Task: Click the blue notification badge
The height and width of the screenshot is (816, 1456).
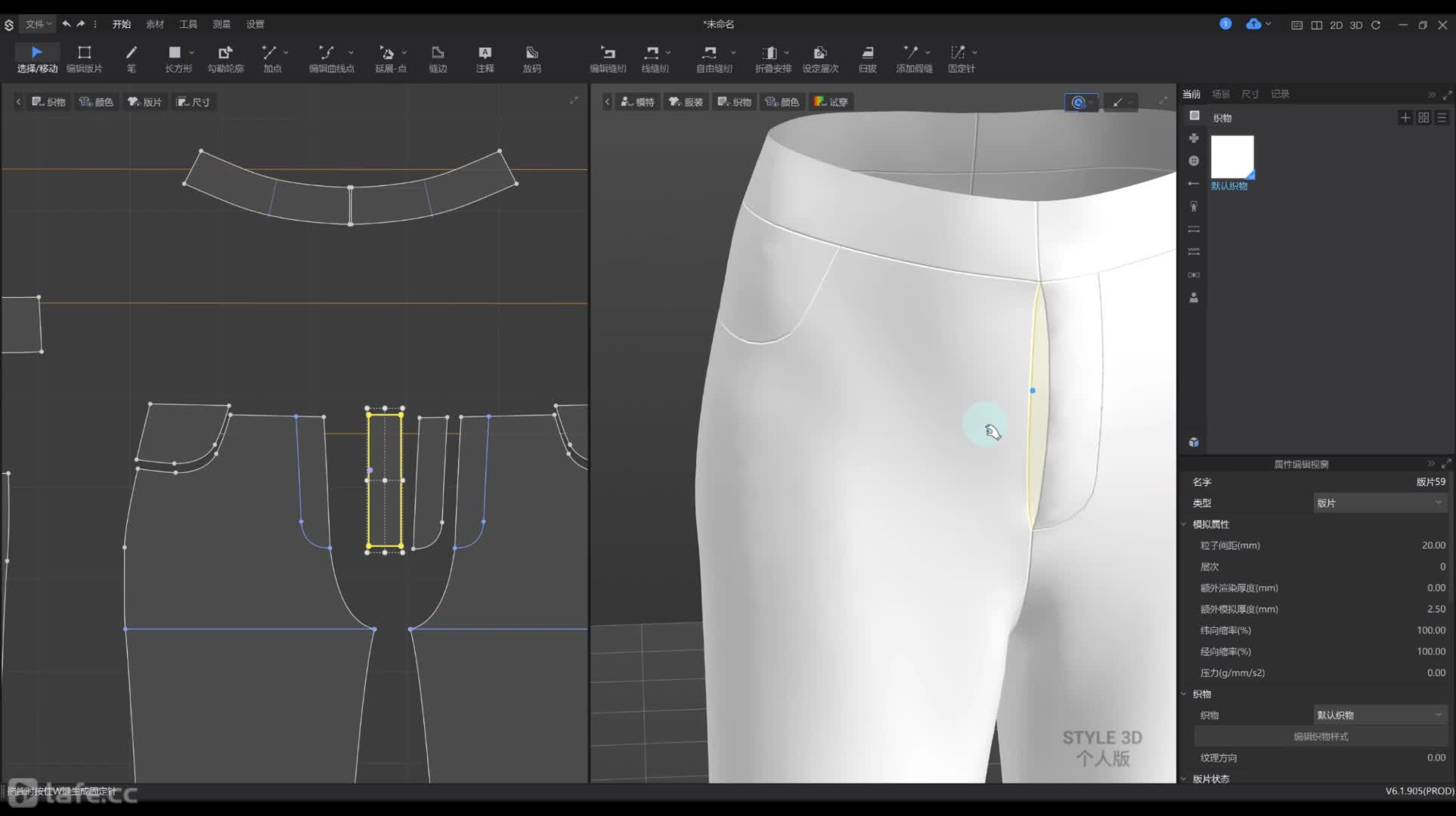Action: pos(1225,24)
